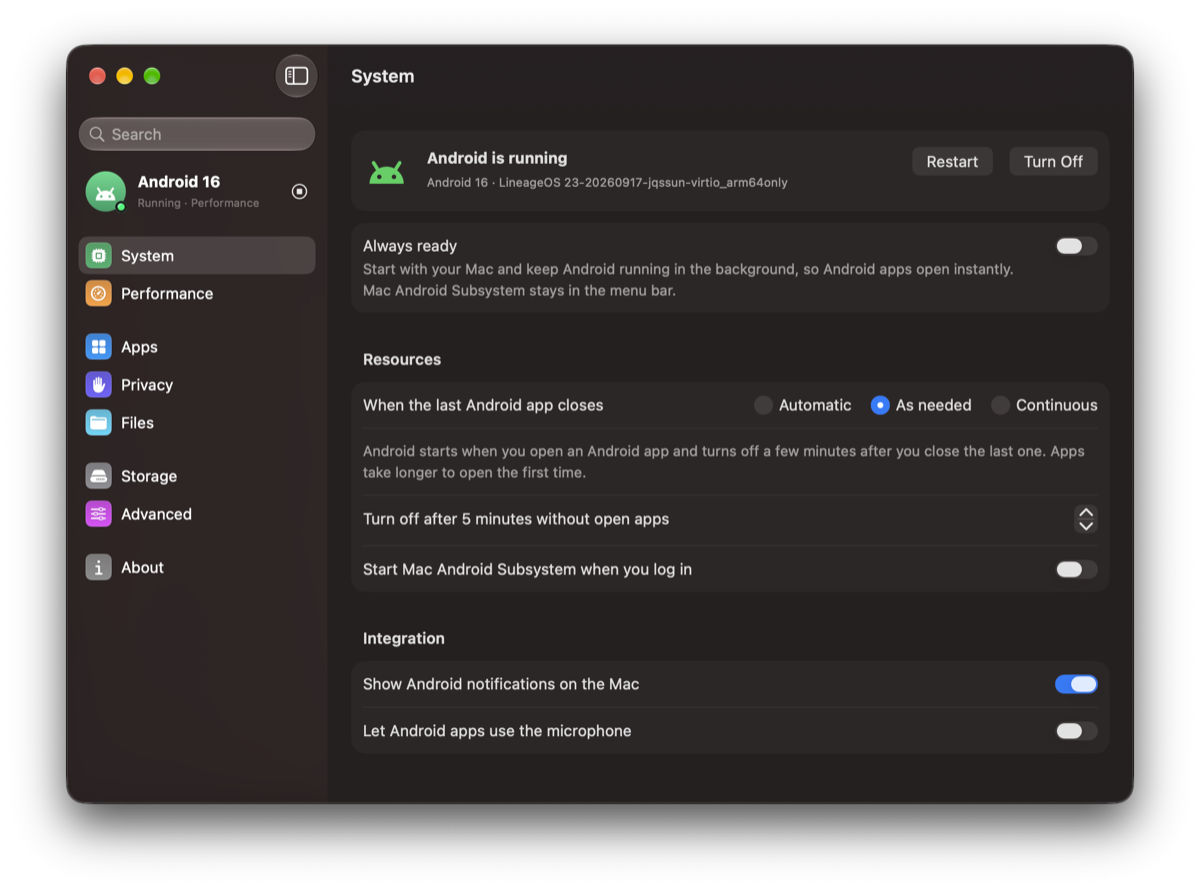Click the green zoom window button
This screenshot has height=891, width=1200.
pos(152,76)
